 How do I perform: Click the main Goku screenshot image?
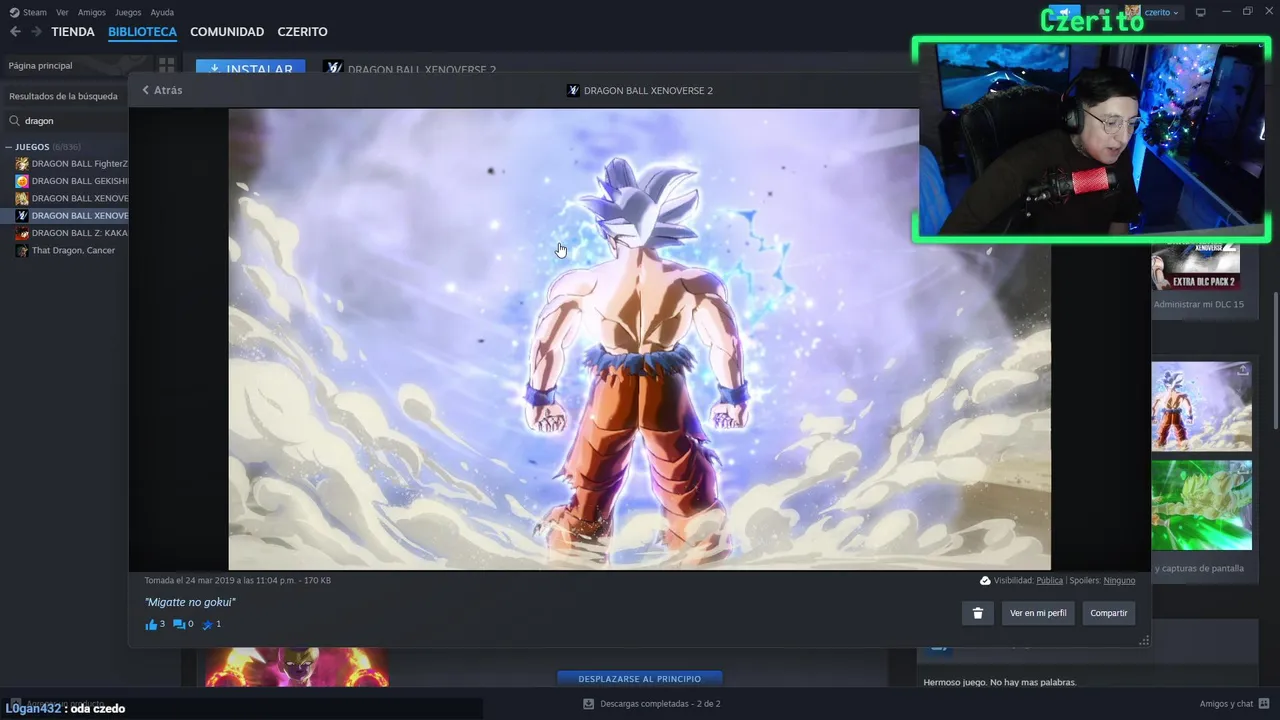pos(639,339)
